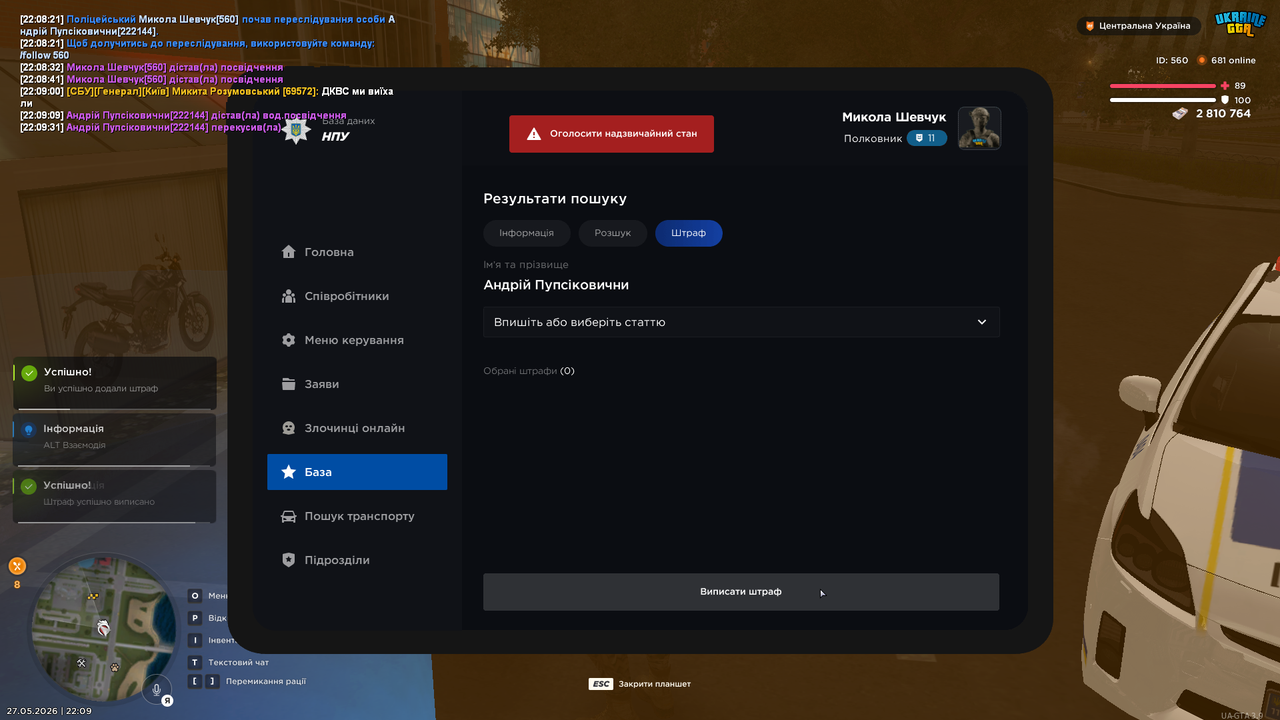Click the tools marker on minimap
Viewport: 1280px width, 720px height.
tap(82, 662)
